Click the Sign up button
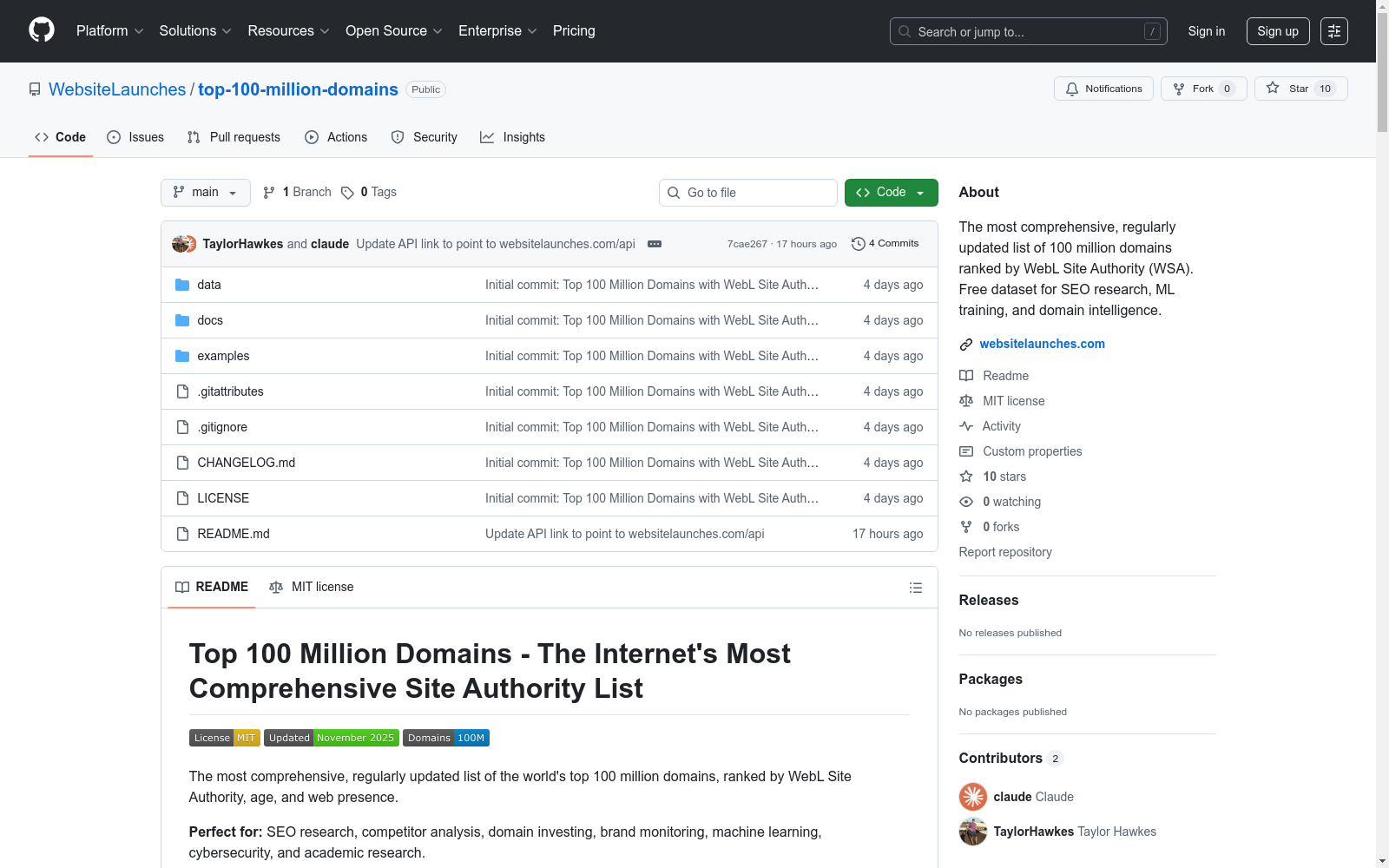Screen dimensions: 1389x868 coord(1278,31)
